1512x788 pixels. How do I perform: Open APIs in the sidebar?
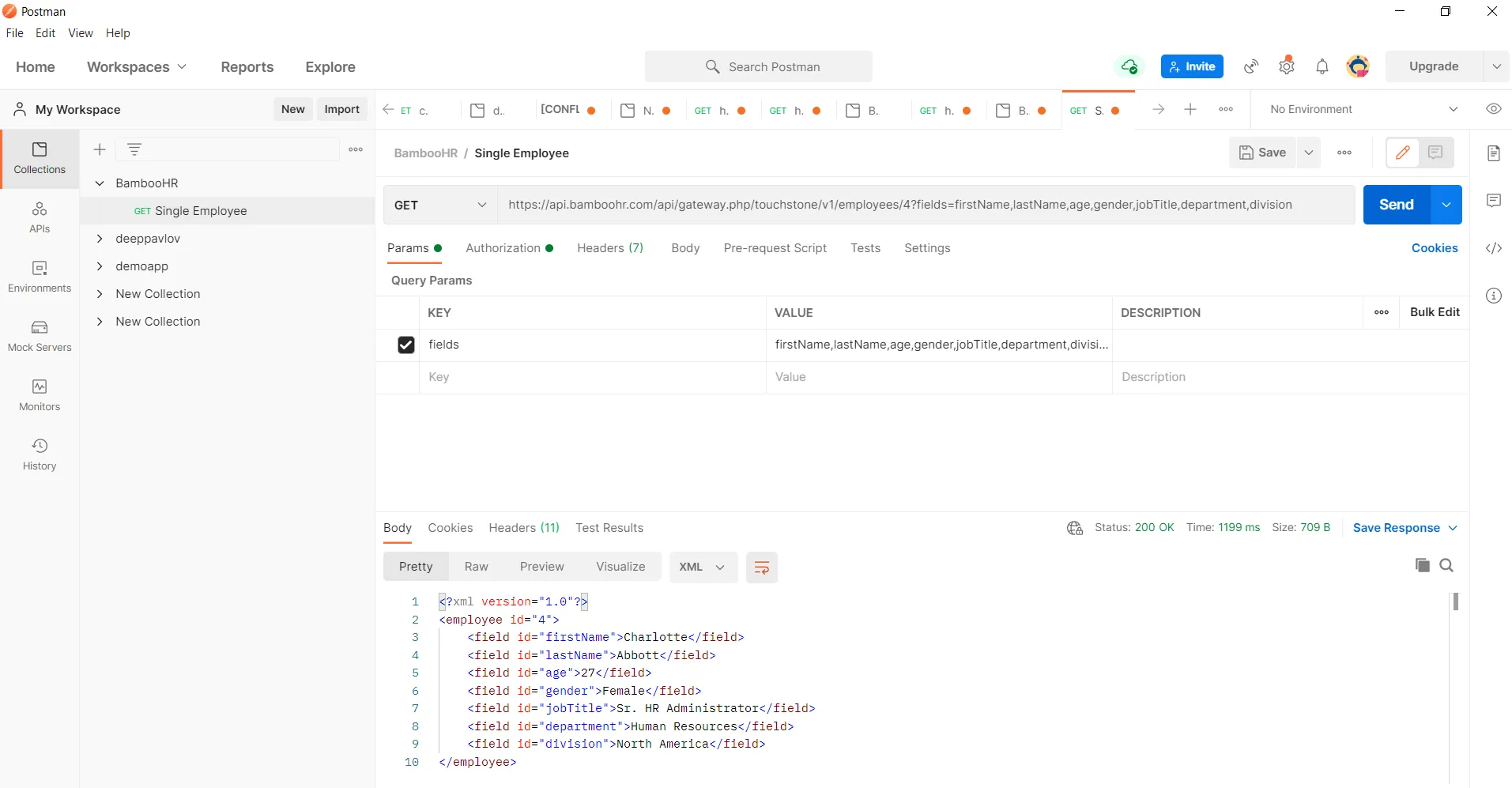coord(40,217)
